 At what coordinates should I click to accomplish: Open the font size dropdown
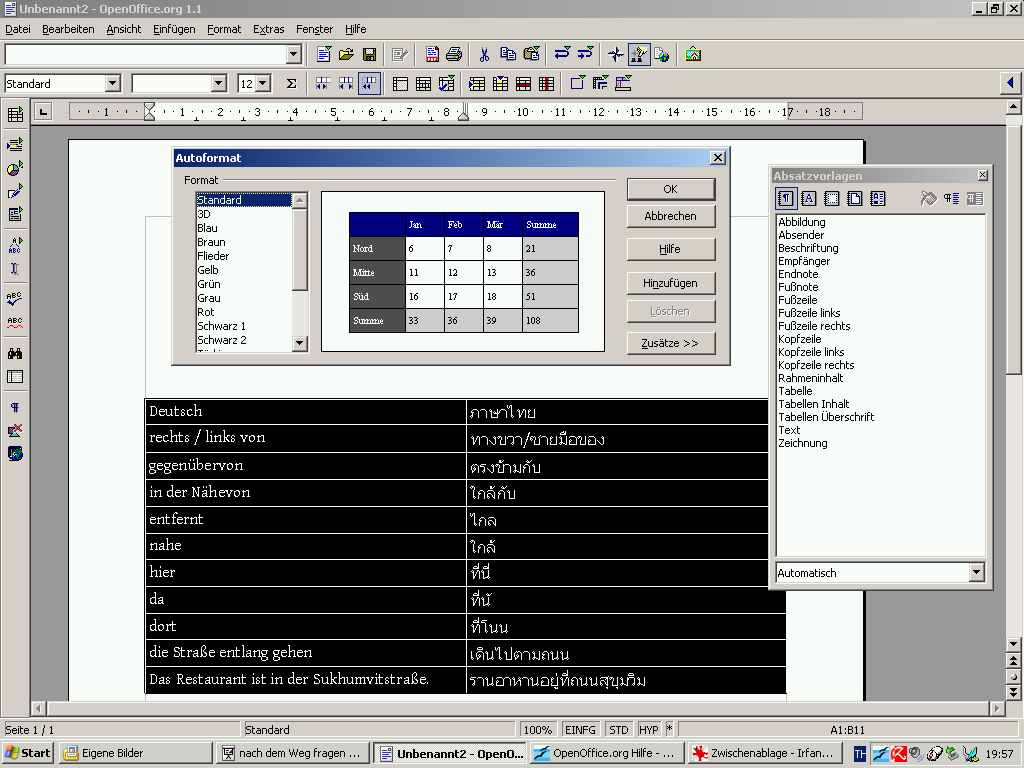point(263,84)
